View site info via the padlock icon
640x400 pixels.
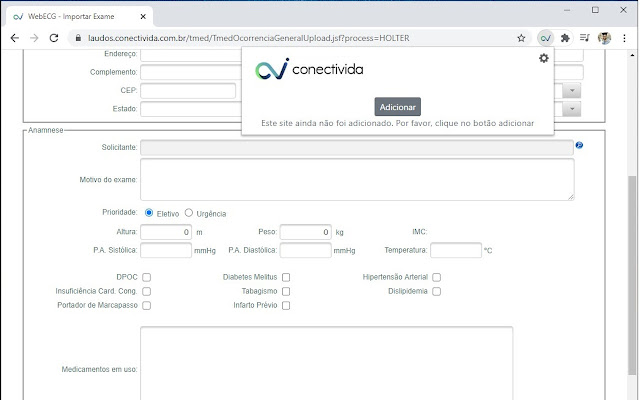click(x=78, y=38)
